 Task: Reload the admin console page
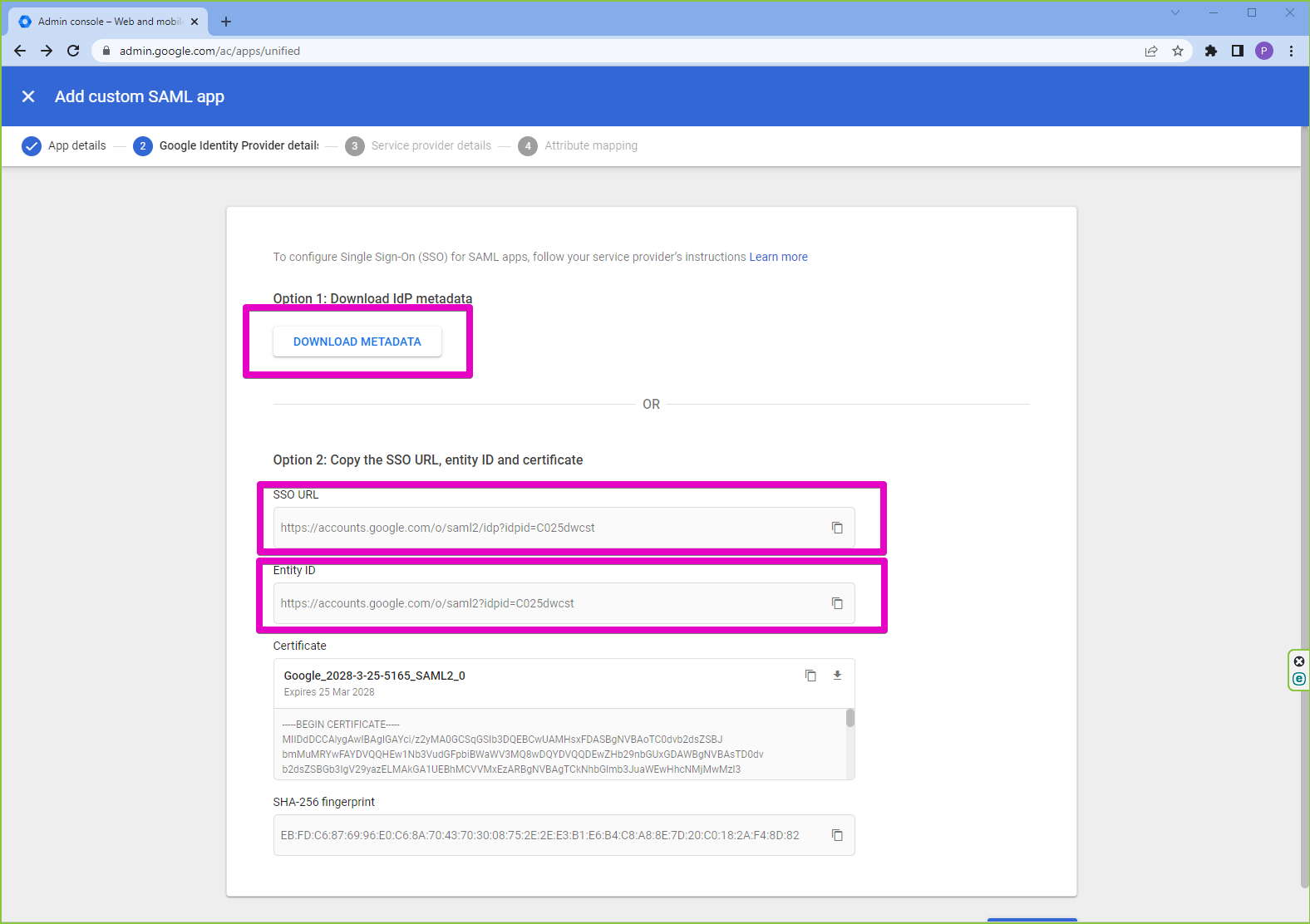[x=73, y=51]
